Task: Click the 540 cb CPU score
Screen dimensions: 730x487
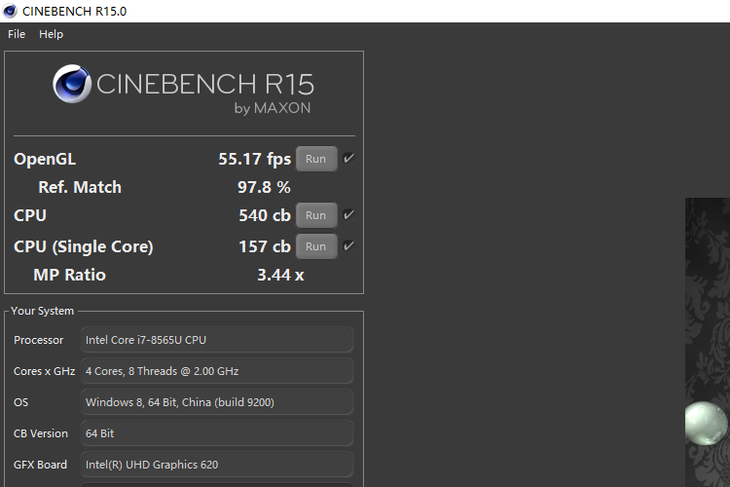Action: [x=264, y=216]
